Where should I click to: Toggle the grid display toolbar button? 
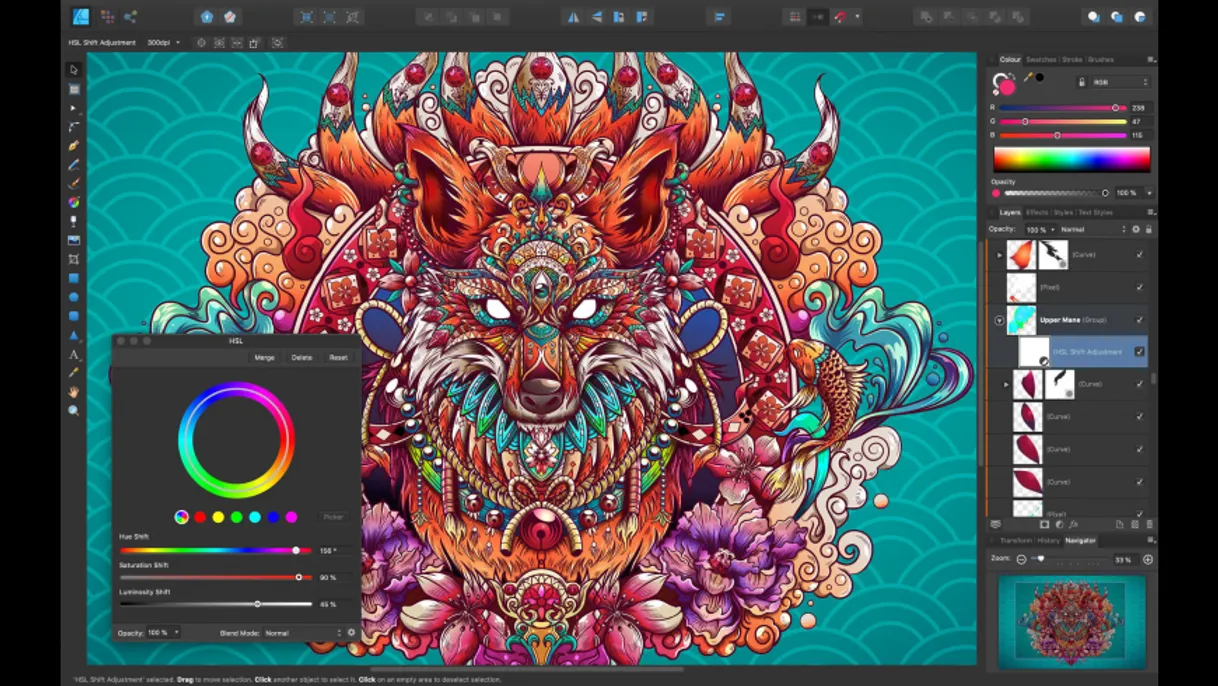(x=795, y=17)
